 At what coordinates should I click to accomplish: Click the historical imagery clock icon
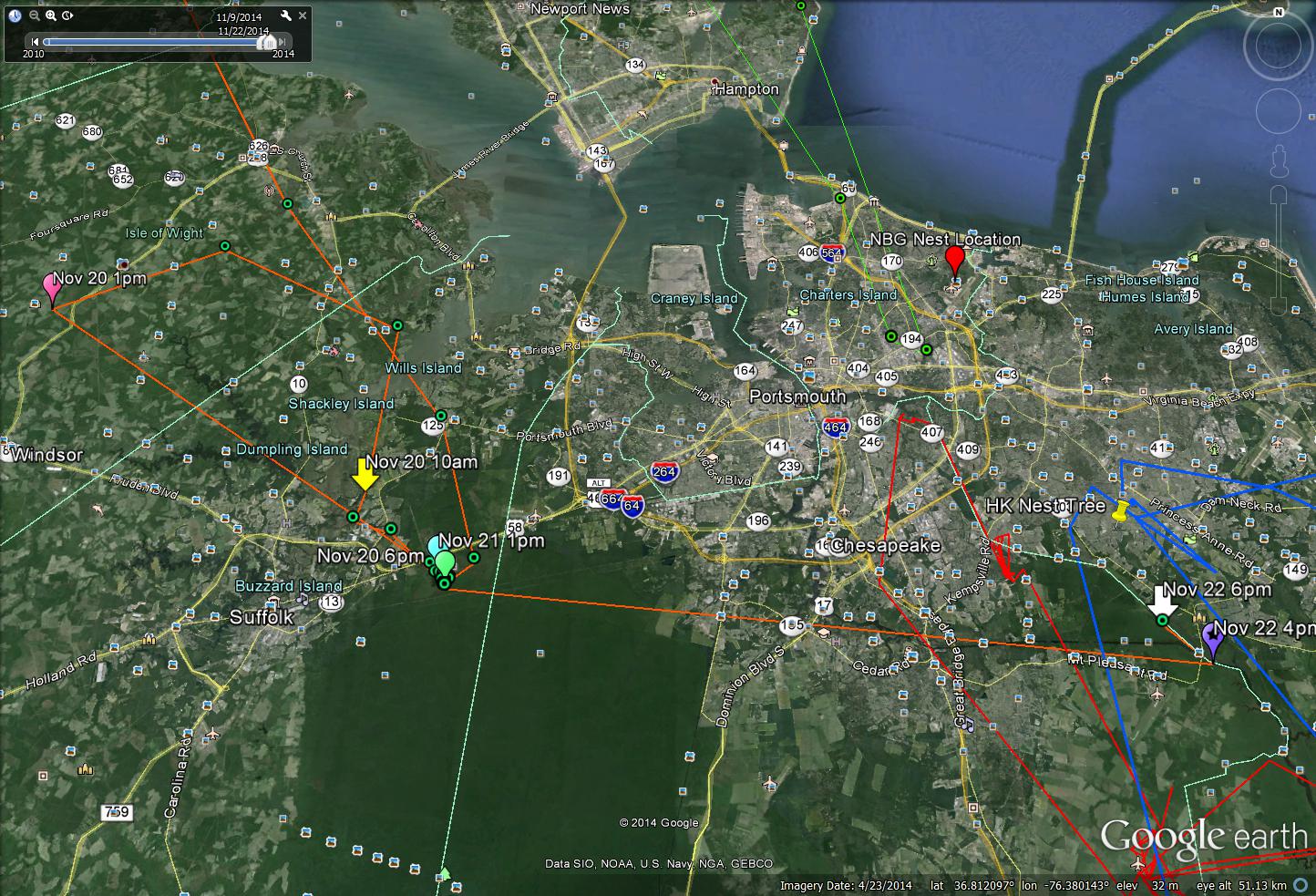point(15,15)
